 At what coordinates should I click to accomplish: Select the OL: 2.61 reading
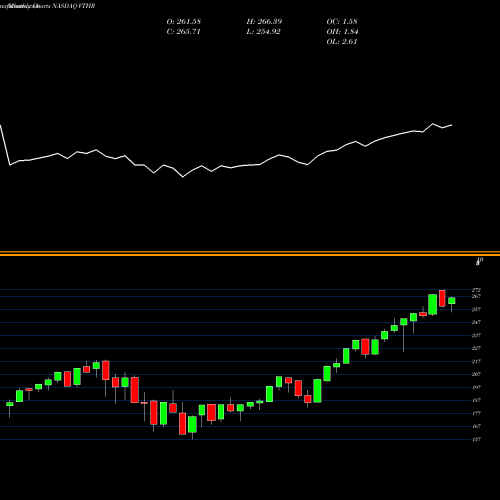342,42
